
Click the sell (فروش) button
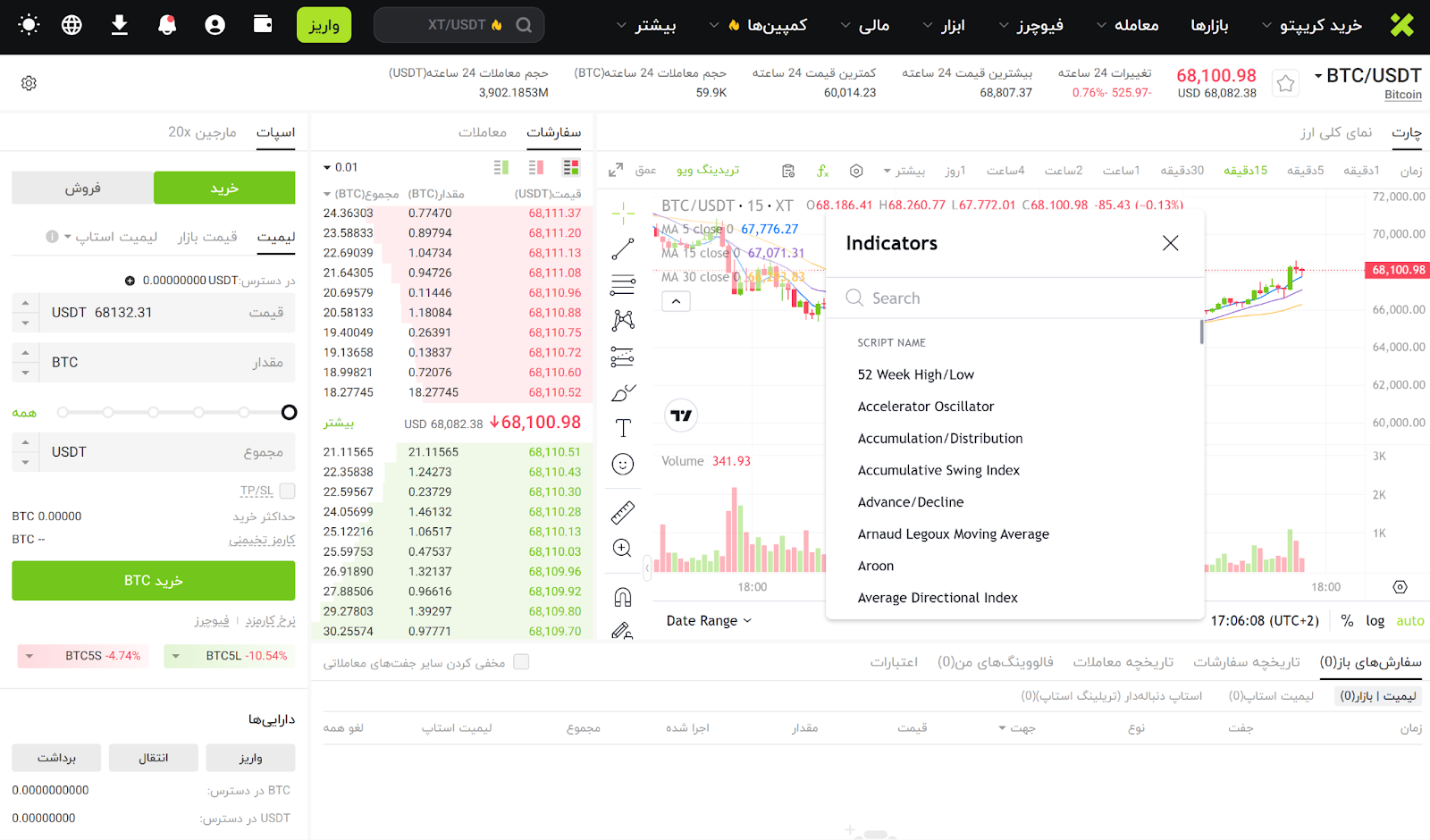point(82,188)
